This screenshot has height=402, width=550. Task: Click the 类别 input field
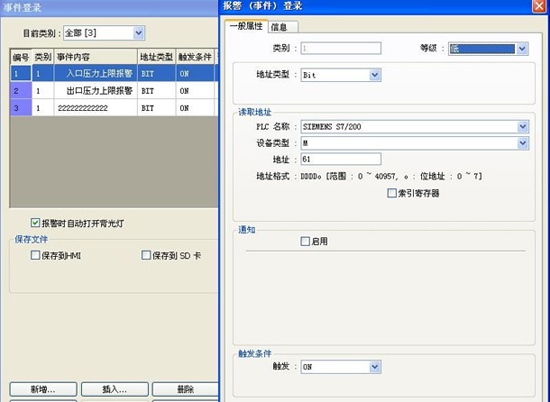341,48
